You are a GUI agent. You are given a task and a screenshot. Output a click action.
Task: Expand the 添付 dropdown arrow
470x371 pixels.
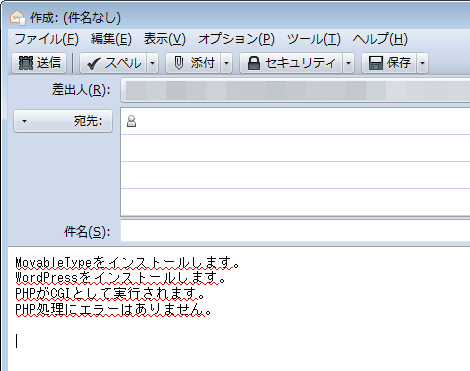tap(226, 63)
